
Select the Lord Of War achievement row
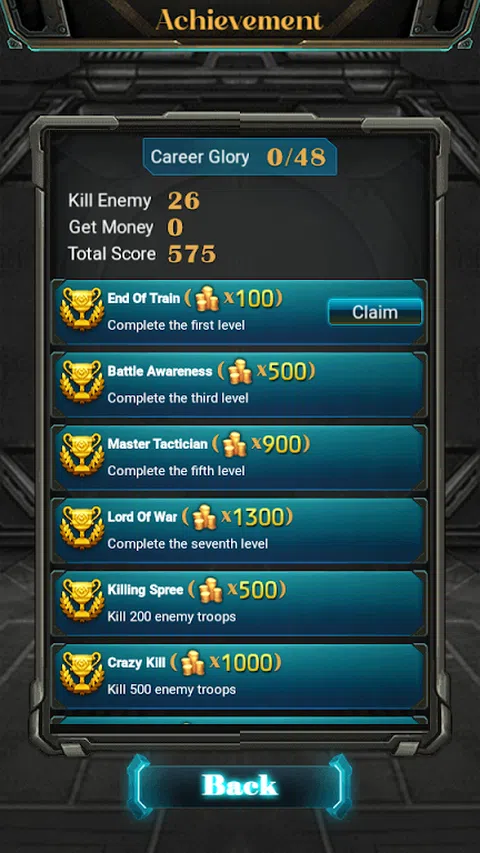pyautogui.click(x=239, y=530)
